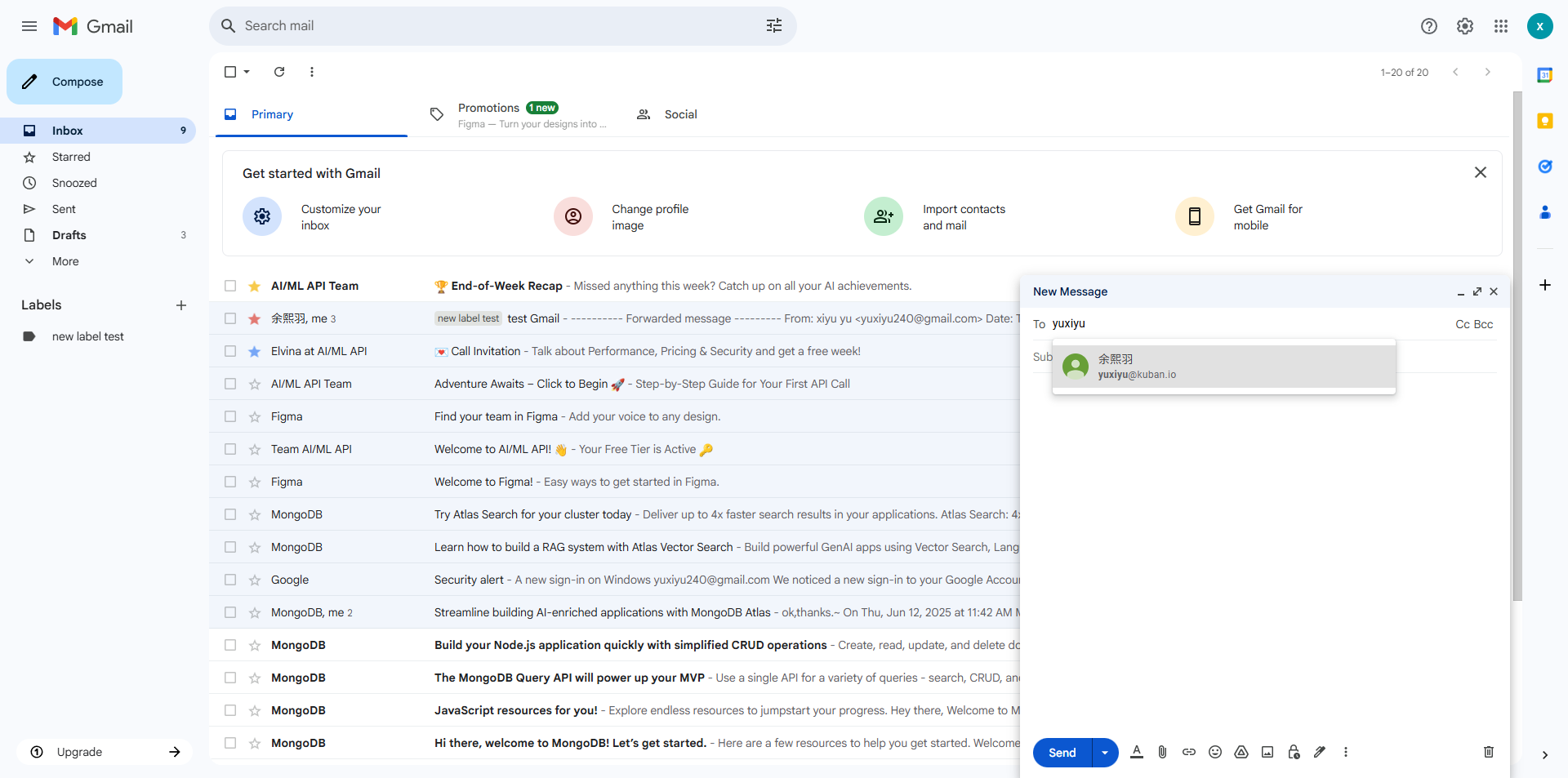The width and height of the screenshot is (1568, 778).
Task: Open the main menu hamburger icon
Action: 29,26
